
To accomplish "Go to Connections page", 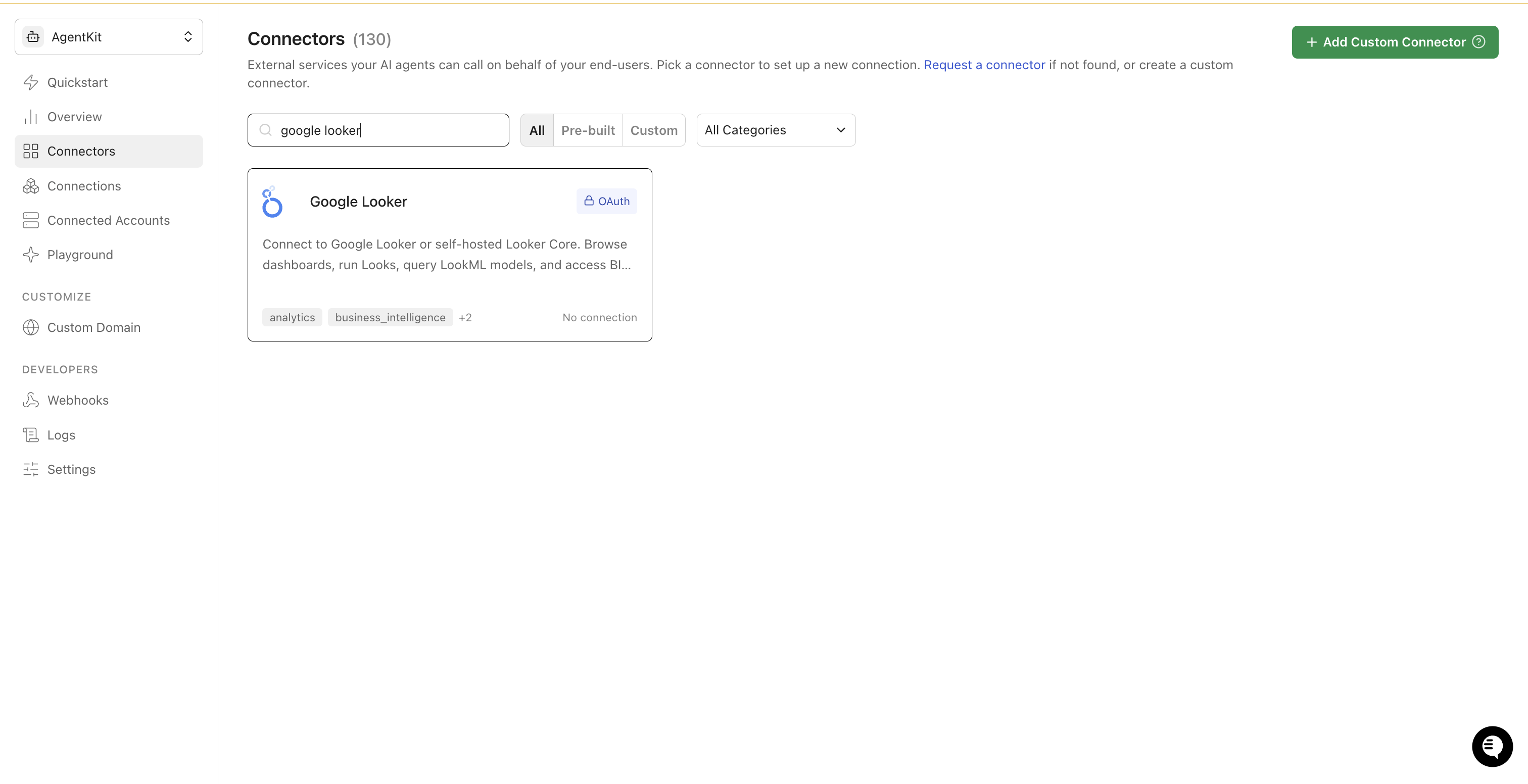I will click(109, 185).
